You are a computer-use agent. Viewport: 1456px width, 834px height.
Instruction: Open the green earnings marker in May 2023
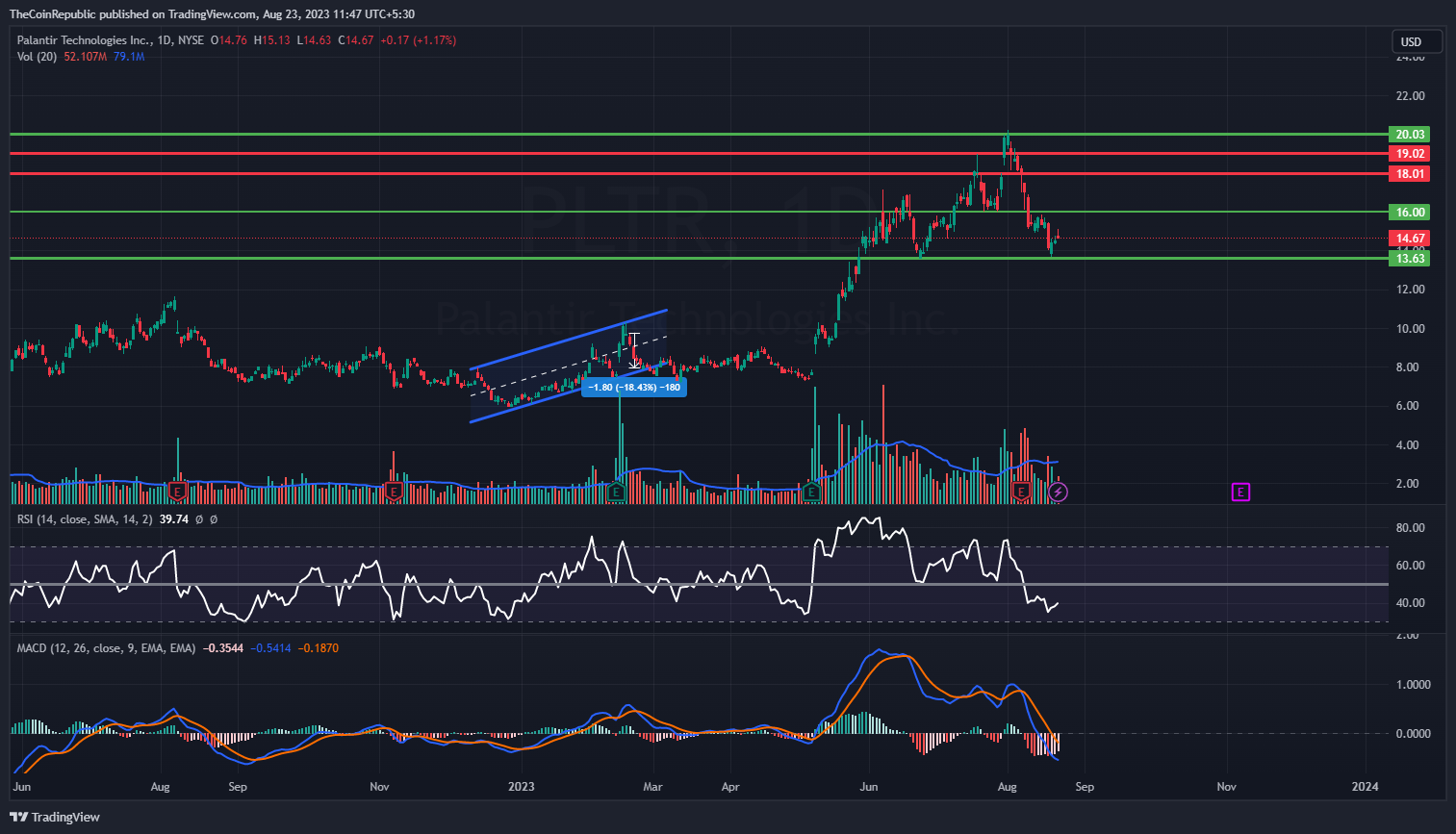pos(811,492)
